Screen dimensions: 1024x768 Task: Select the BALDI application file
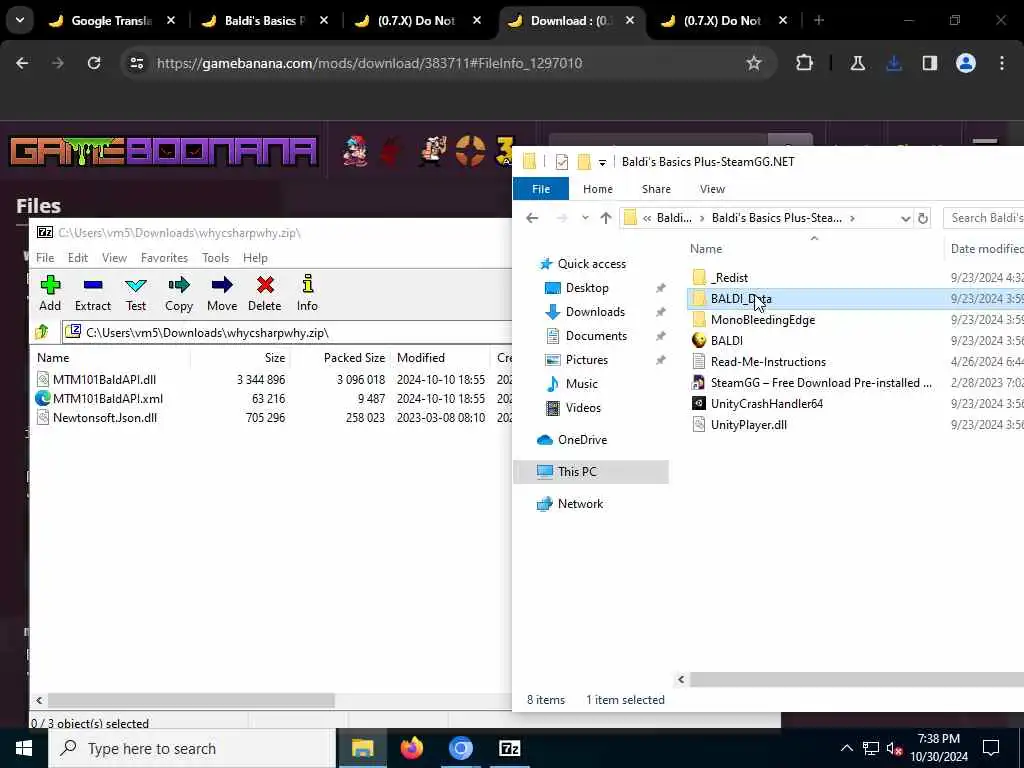coord(726,341)
